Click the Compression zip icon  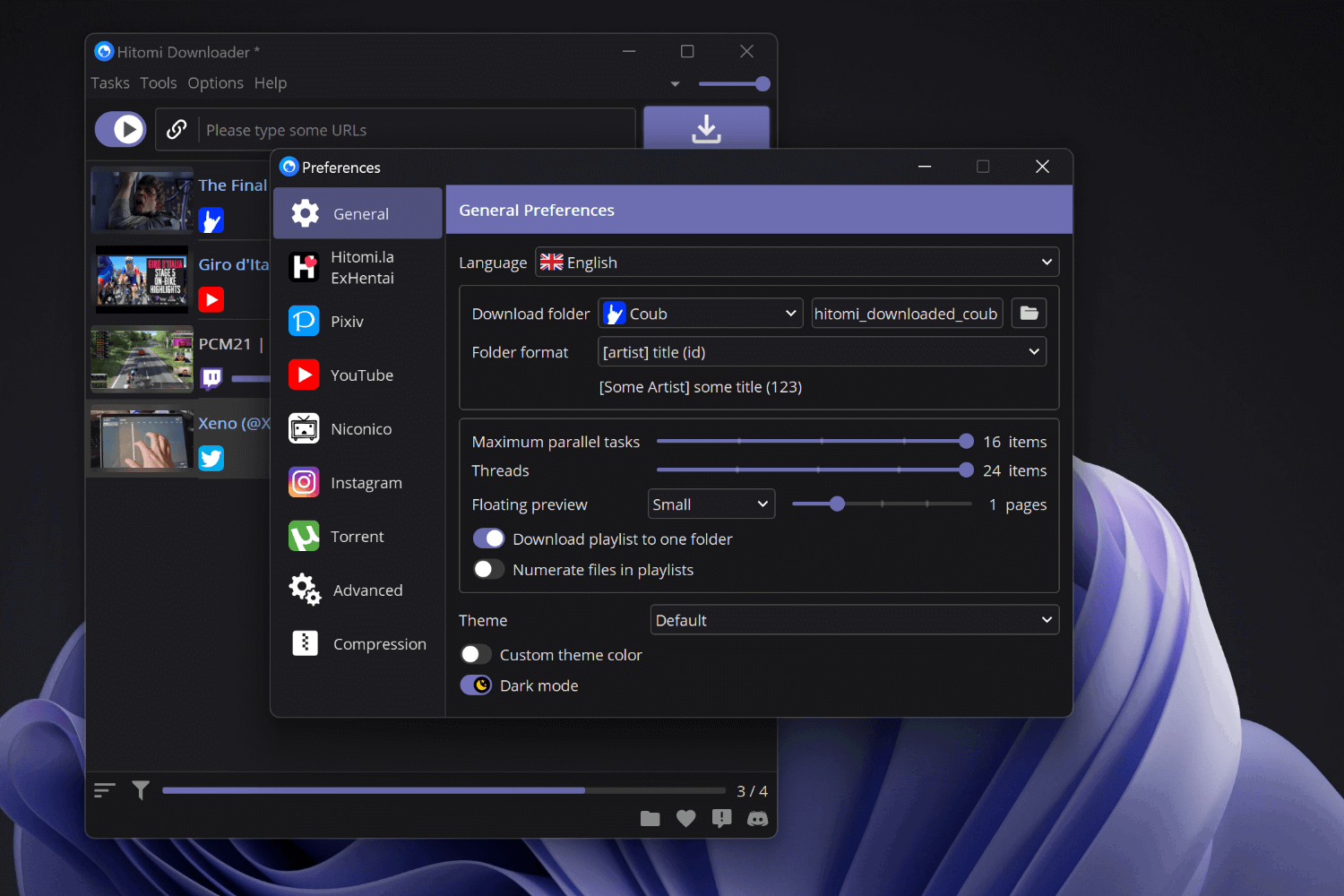coord(305,643)
